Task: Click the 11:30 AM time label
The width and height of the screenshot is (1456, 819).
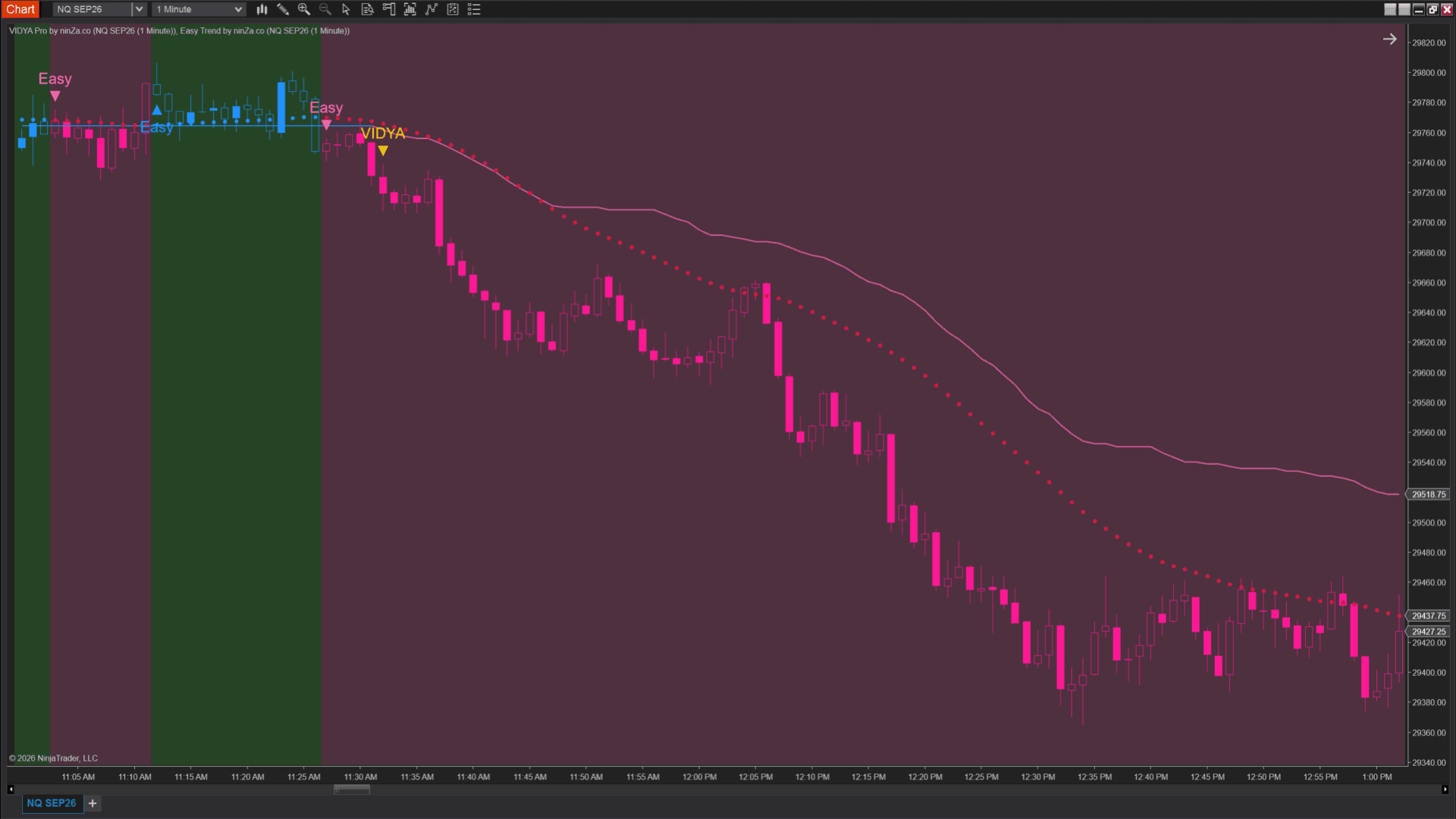Action: 360,777
